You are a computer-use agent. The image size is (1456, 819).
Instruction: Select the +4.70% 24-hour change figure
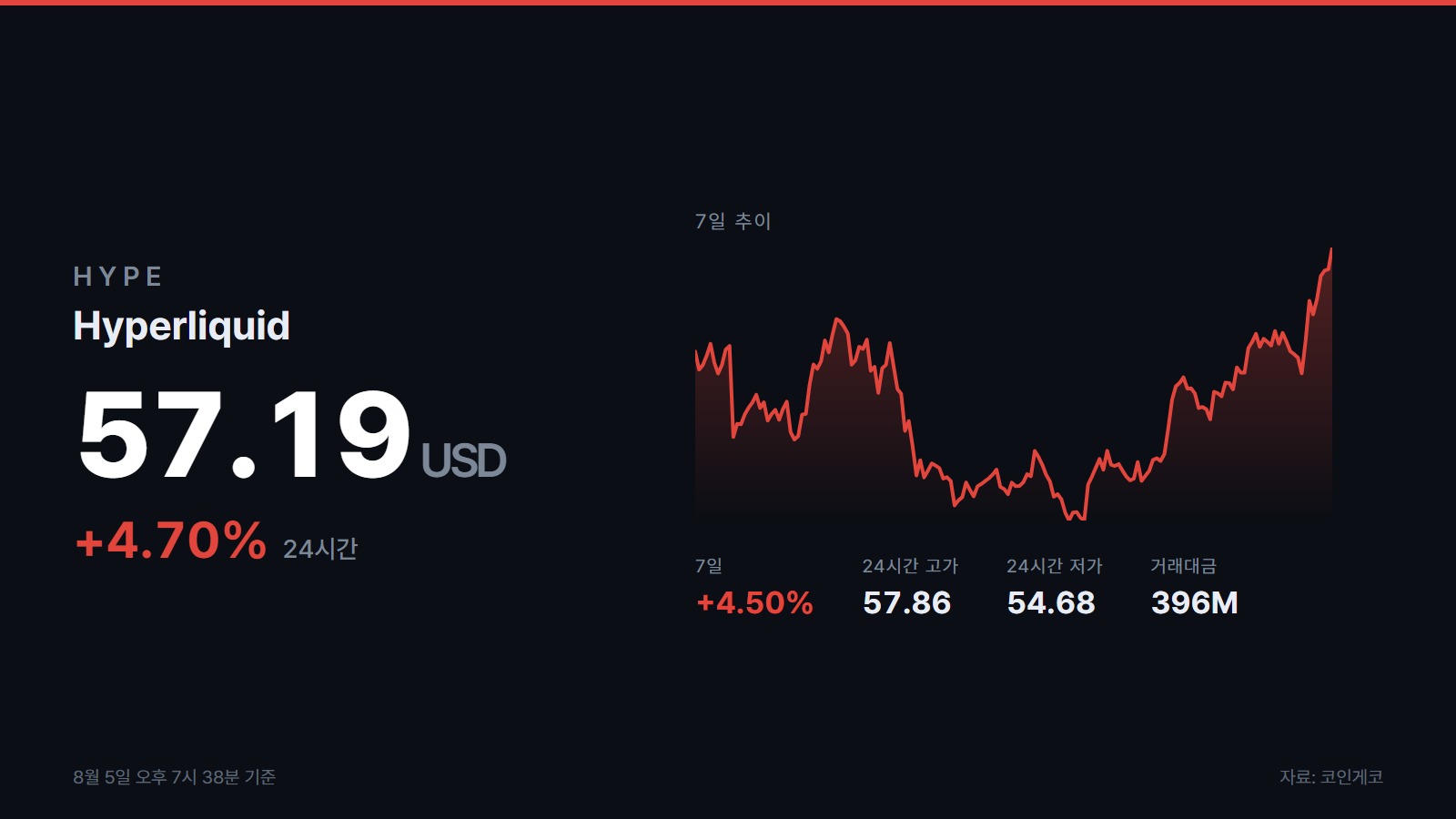pos(170,541)
